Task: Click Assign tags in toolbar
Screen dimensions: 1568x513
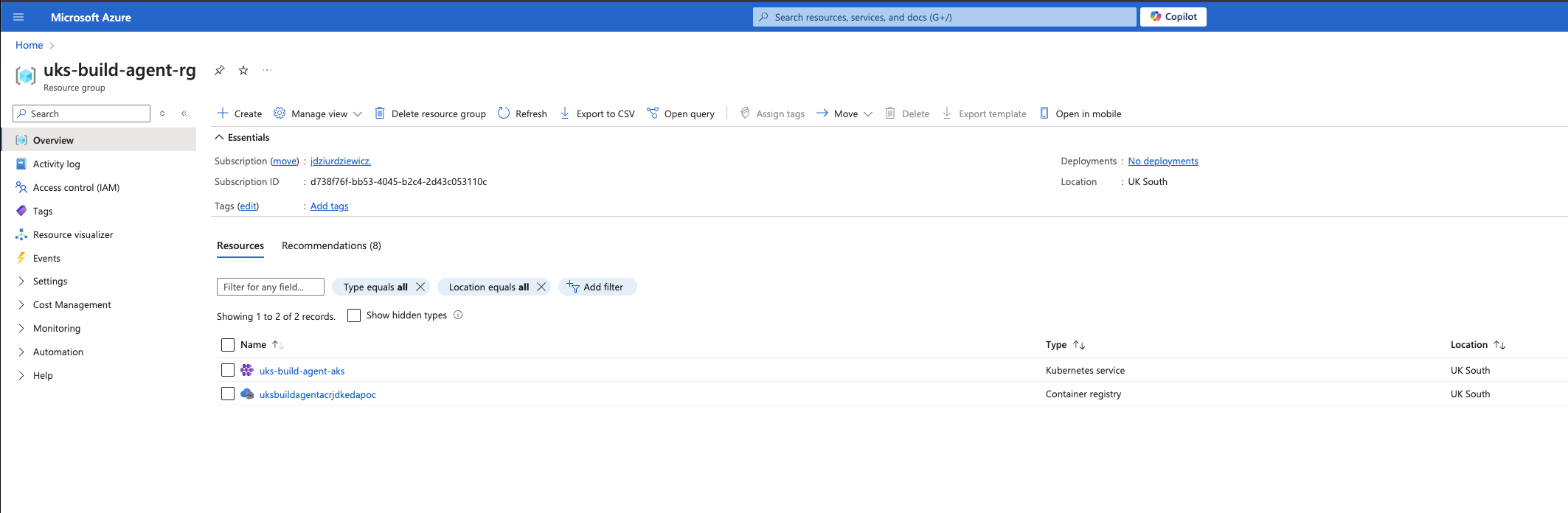Action: [x=772, y=114]
